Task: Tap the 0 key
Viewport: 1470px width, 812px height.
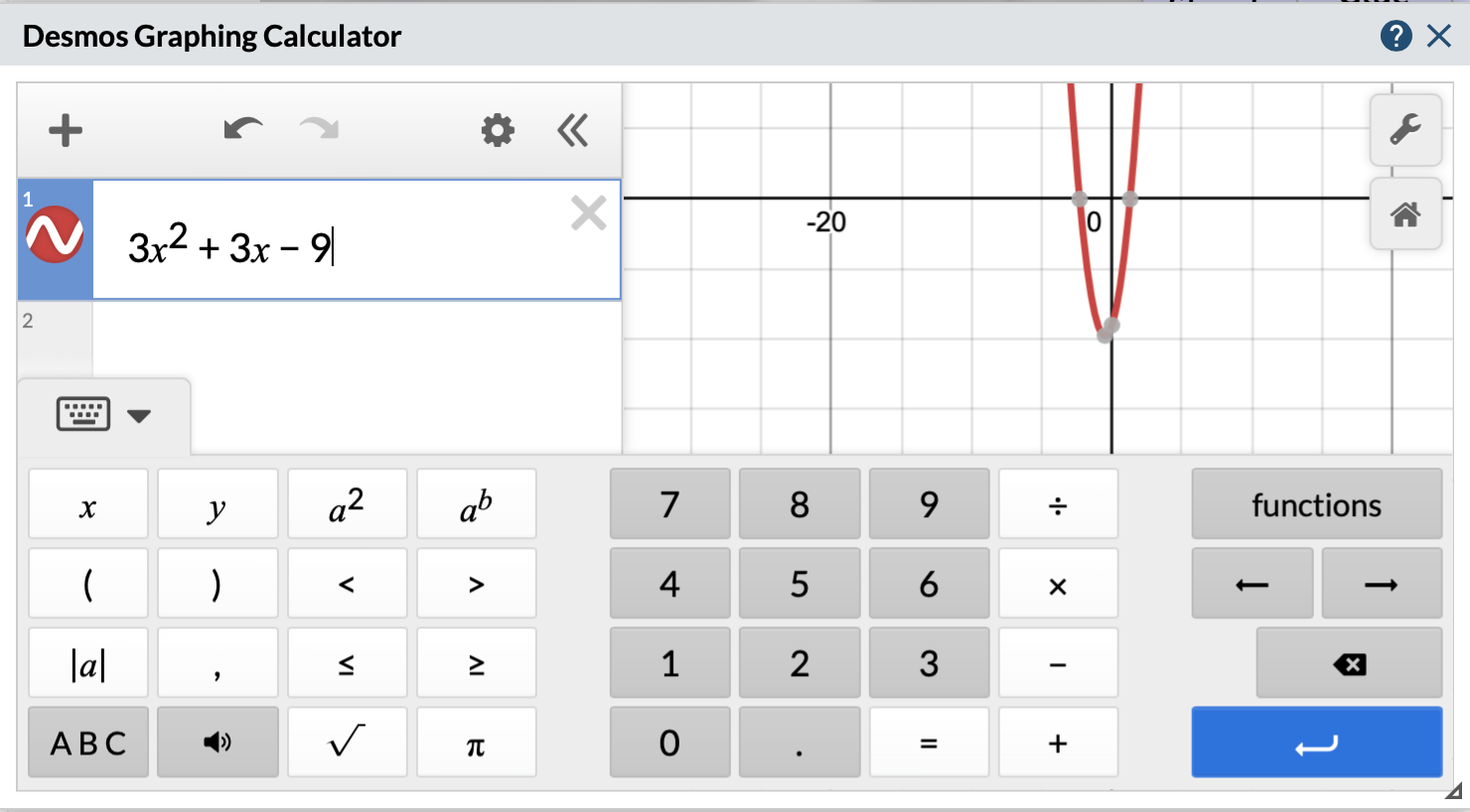Action: tap(670, 743)
